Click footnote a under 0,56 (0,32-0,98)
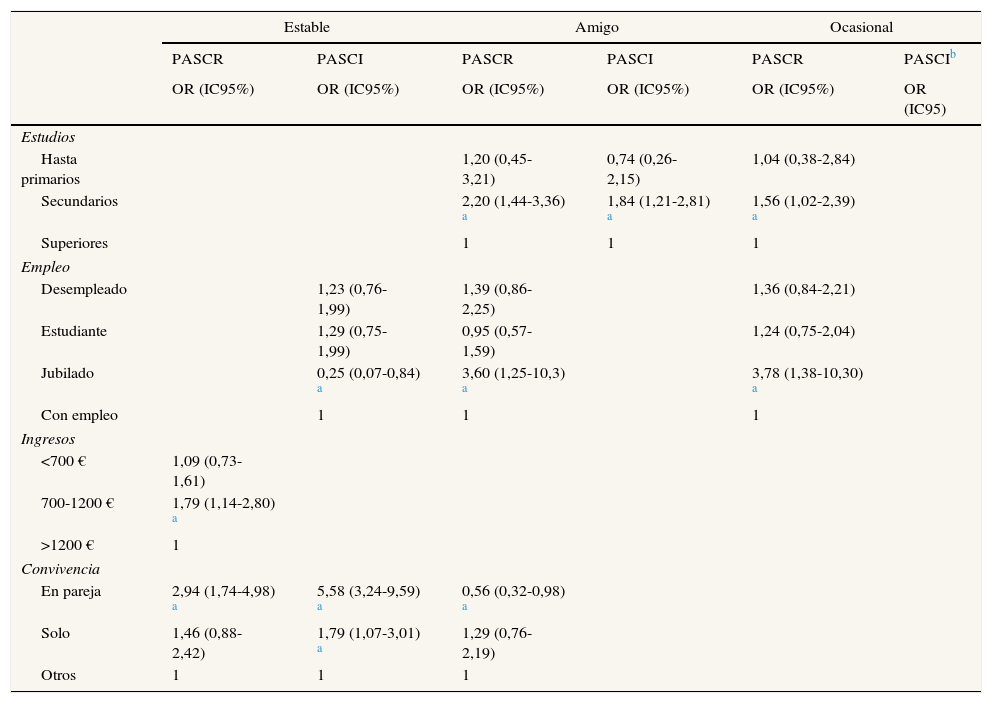The image size is (992, 703). [x=465, y=606]
